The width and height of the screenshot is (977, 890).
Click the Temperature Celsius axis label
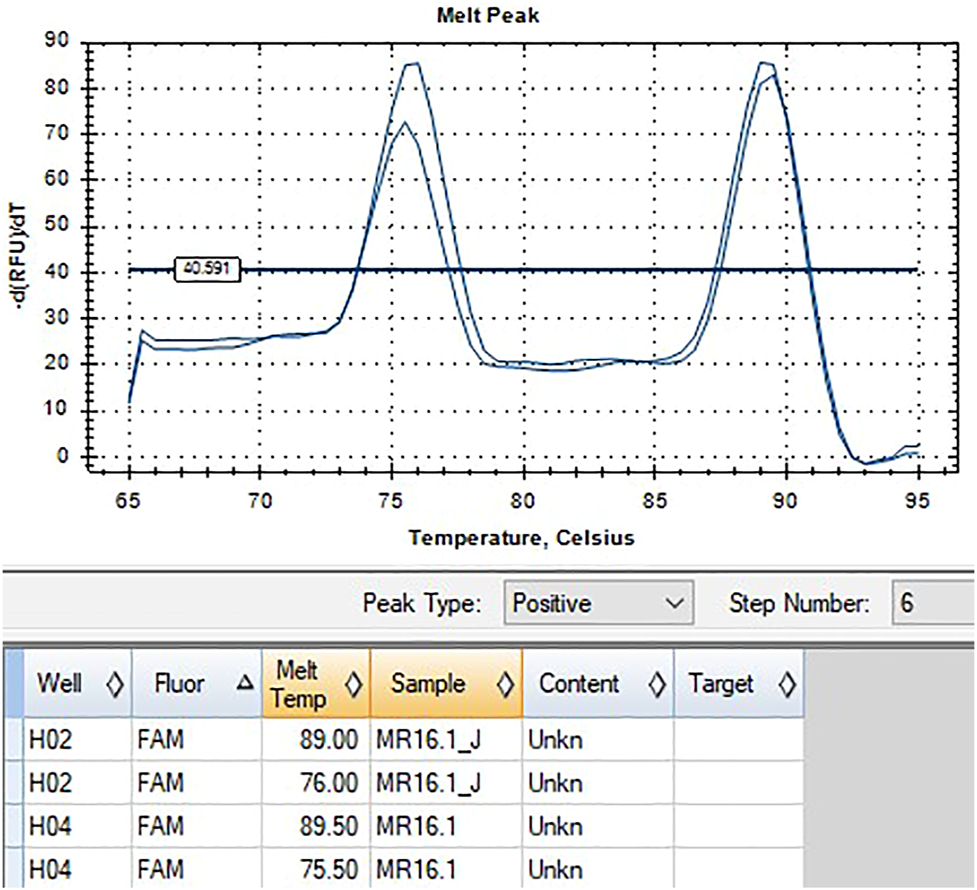coord(521,536)
